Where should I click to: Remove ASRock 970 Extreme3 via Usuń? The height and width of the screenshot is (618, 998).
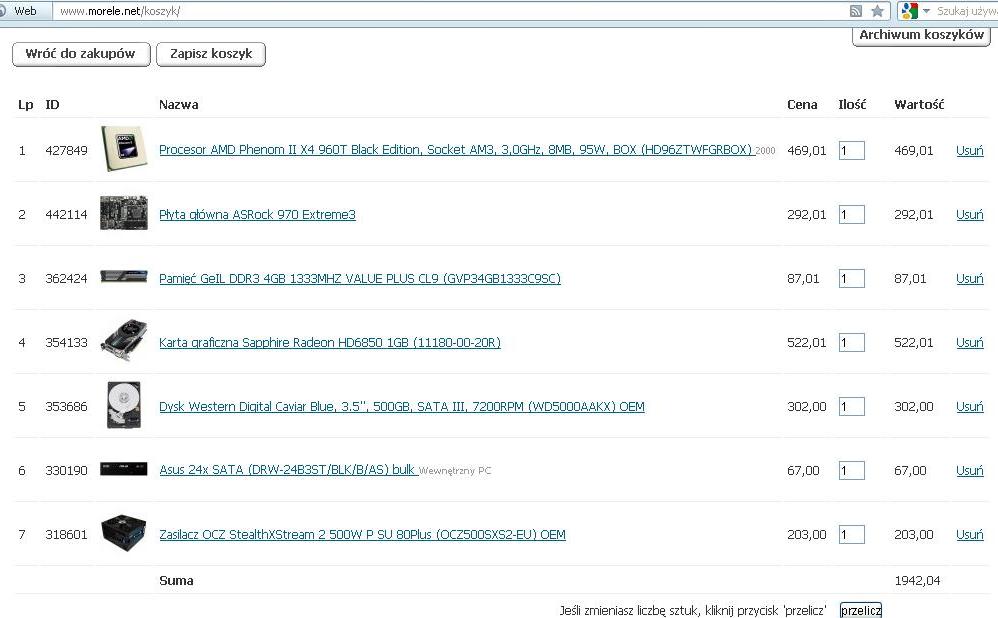(969, 214)
